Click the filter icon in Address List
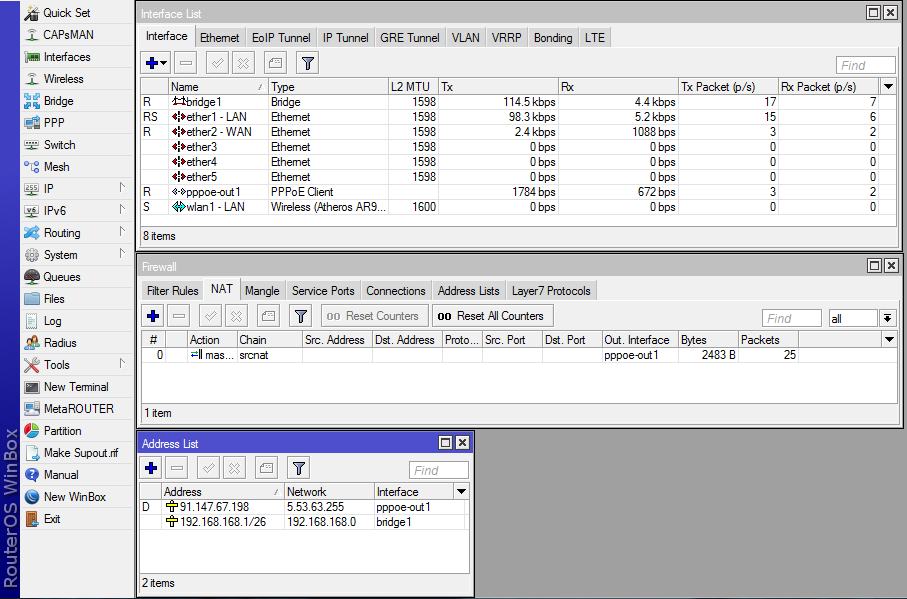This screenshot has height=599, width=907. click(x=298, y=468)
